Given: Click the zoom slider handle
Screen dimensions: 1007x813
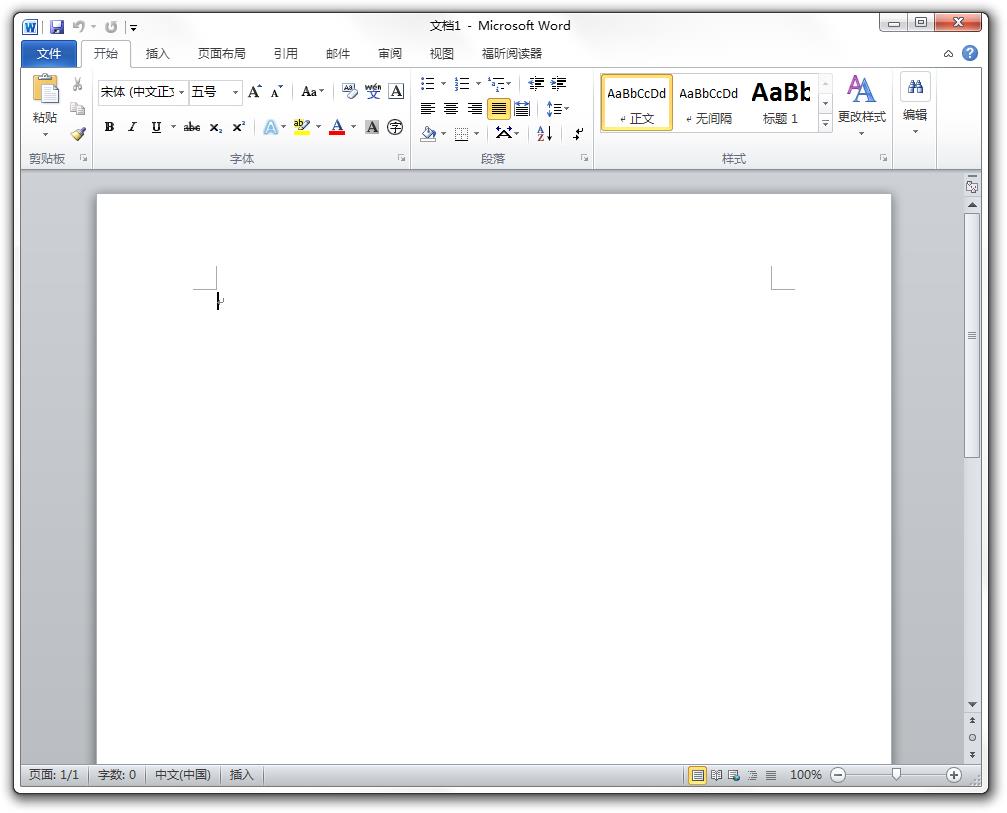Looking at the screenshot, I should [x=896, y=775].
